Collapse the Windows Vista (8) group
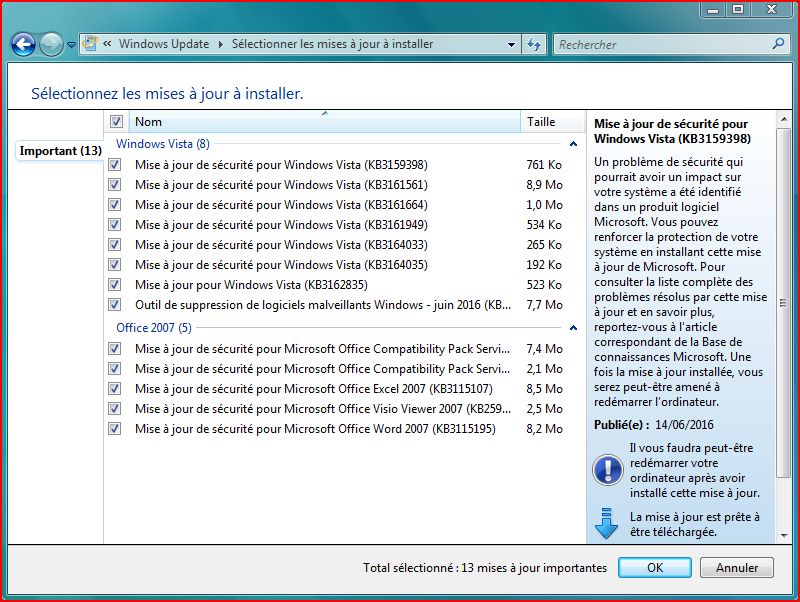Image resolution: width=800 pixels, height=602 pixels. pyautogui.click(x=573, y=144)
